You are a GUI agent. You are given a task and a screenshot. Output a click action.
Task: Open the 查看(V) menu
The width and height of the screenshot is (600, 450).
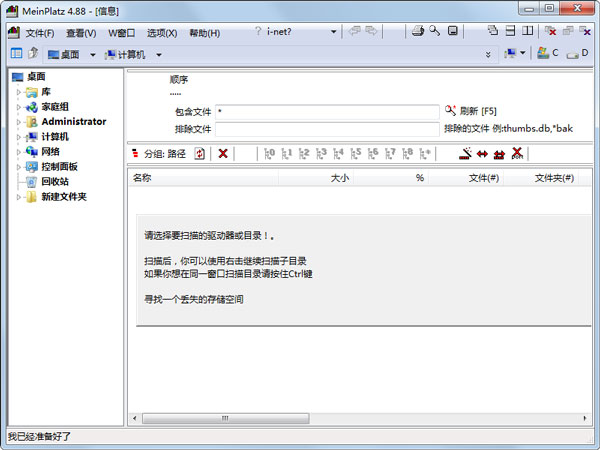click(x=81, y=33)
